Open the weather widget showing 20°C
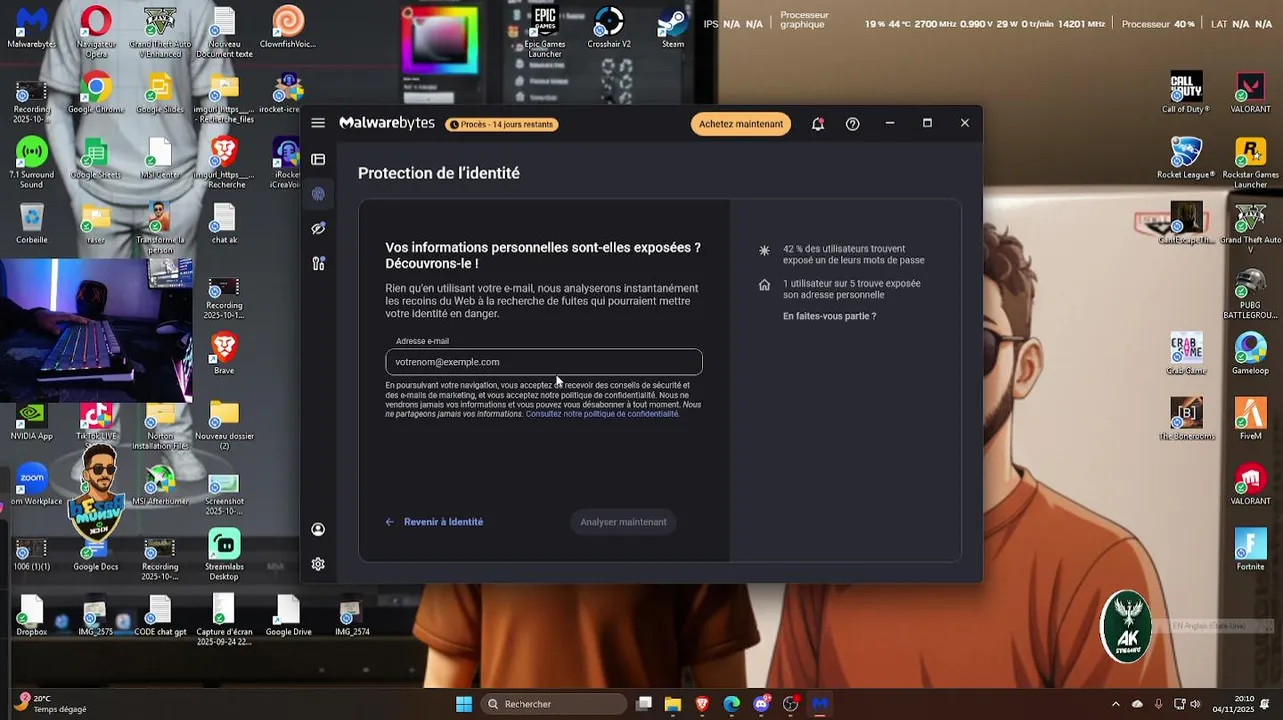 tap(52, 704)
